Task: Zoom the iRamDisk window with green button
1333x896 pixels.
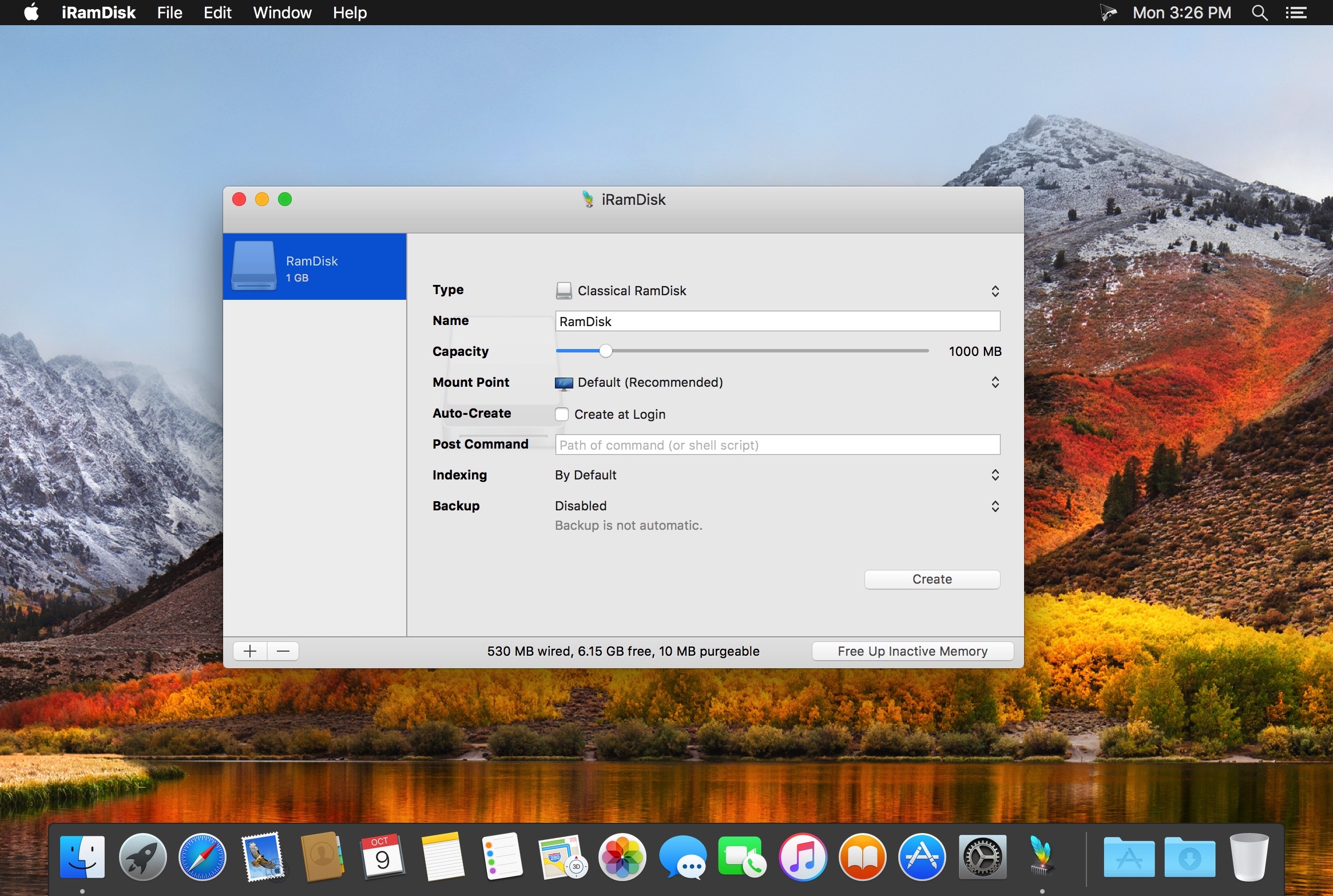Action: point(285,199)
